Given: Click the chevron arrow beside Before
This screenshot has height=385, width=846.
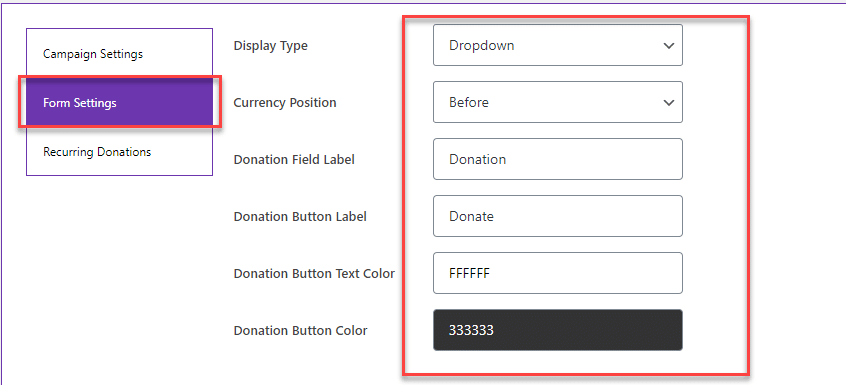Looking at the screenshot, I should [668, 102].
